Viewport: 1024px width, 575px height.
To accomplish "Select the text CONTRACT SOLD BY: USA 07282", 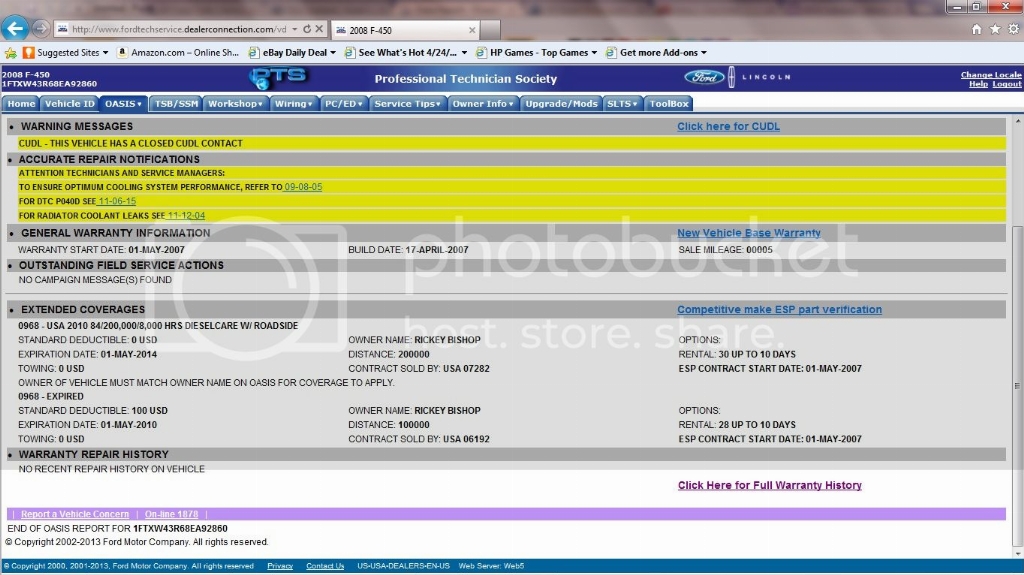I will pyautogui.click(x=419, y=369).
